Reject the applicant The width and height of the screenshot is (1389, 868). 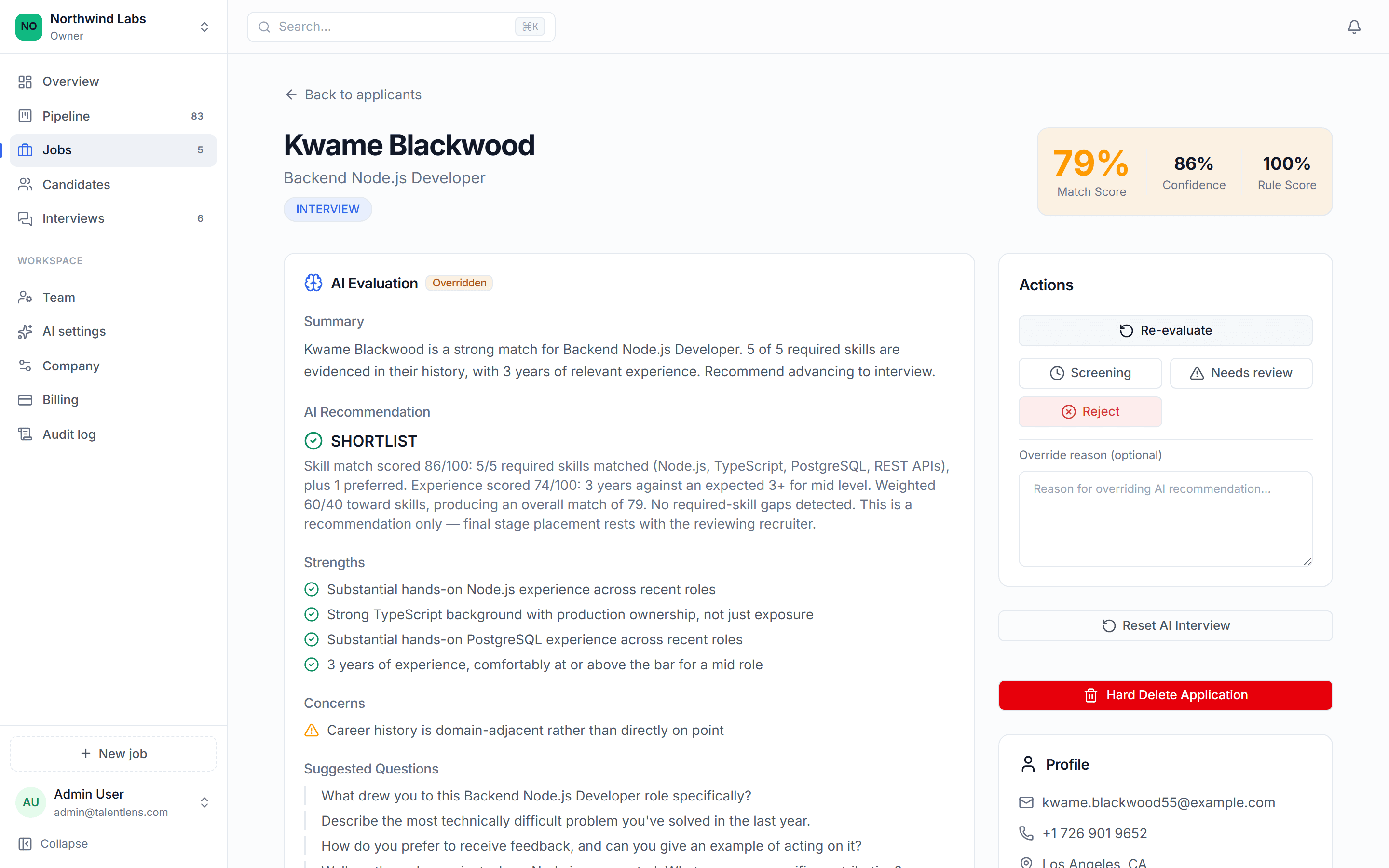click(1090, 412)
